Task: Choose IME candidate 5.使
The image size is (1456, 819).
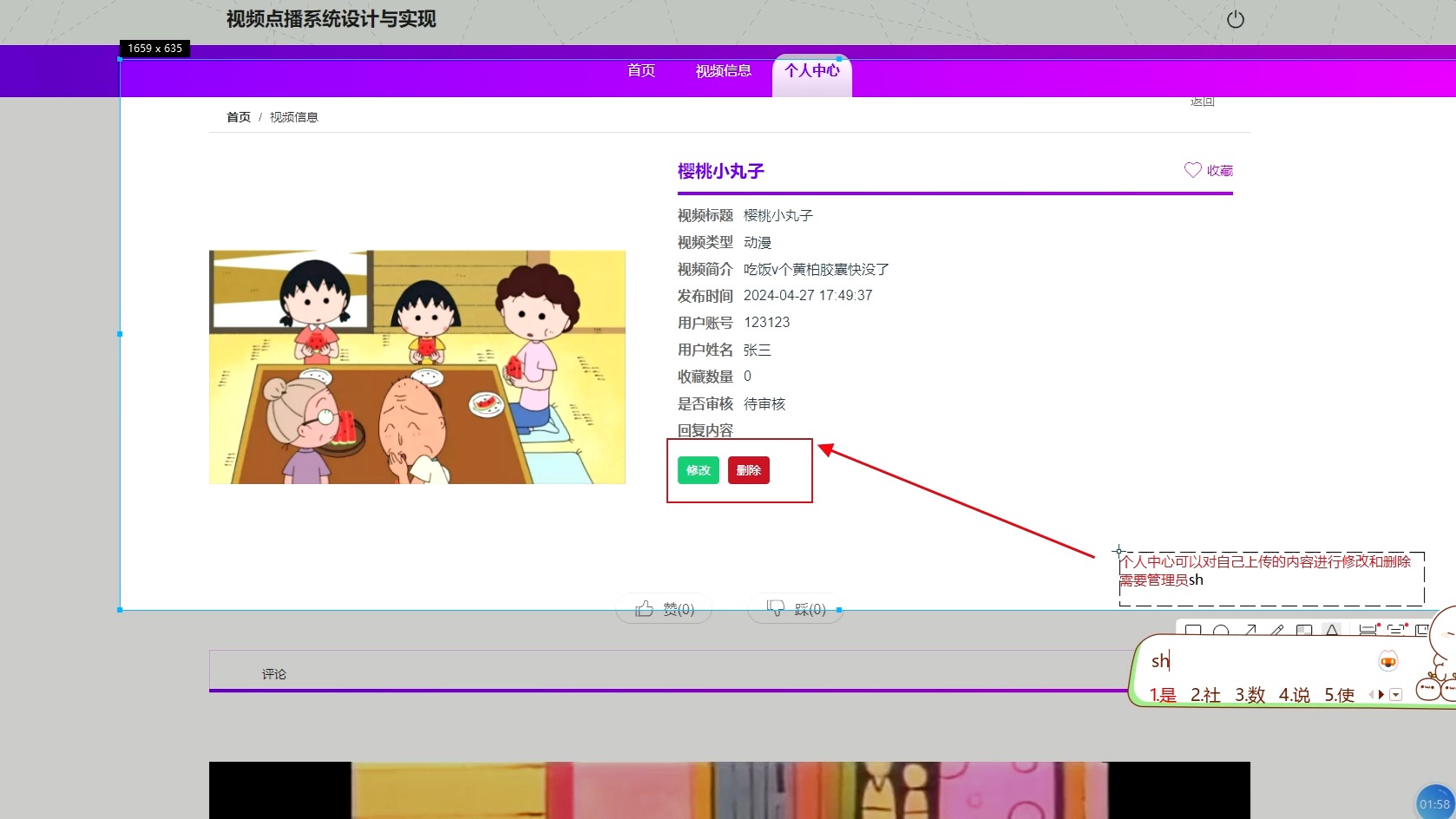Action: pyautogui.click(x=1340, y=695)
